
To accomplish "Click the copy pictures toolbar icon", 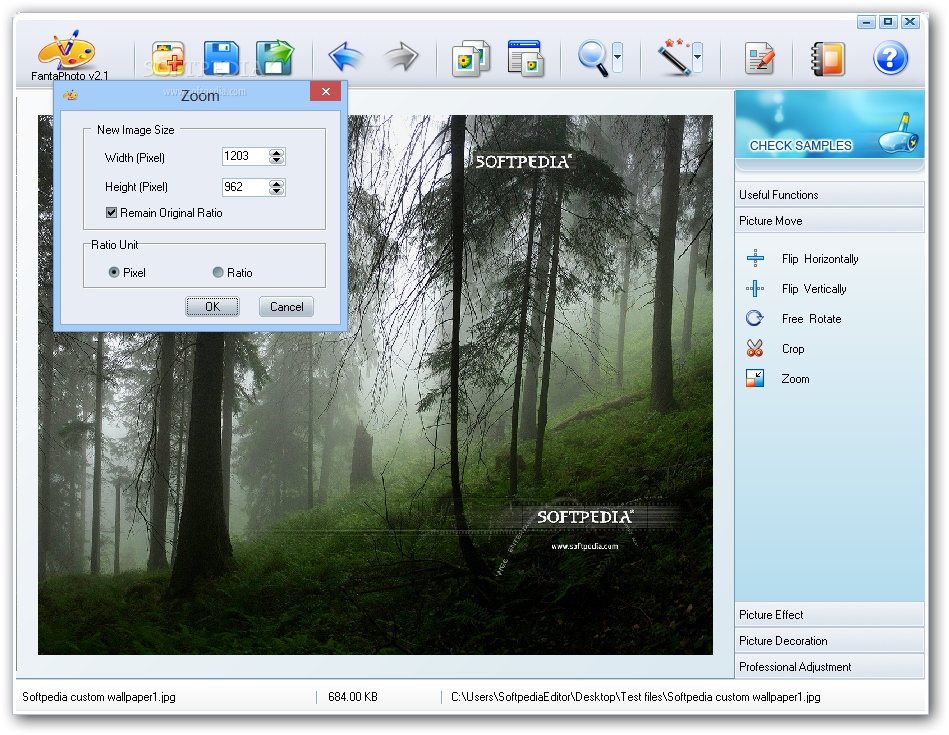I will (x=471, y=58).
